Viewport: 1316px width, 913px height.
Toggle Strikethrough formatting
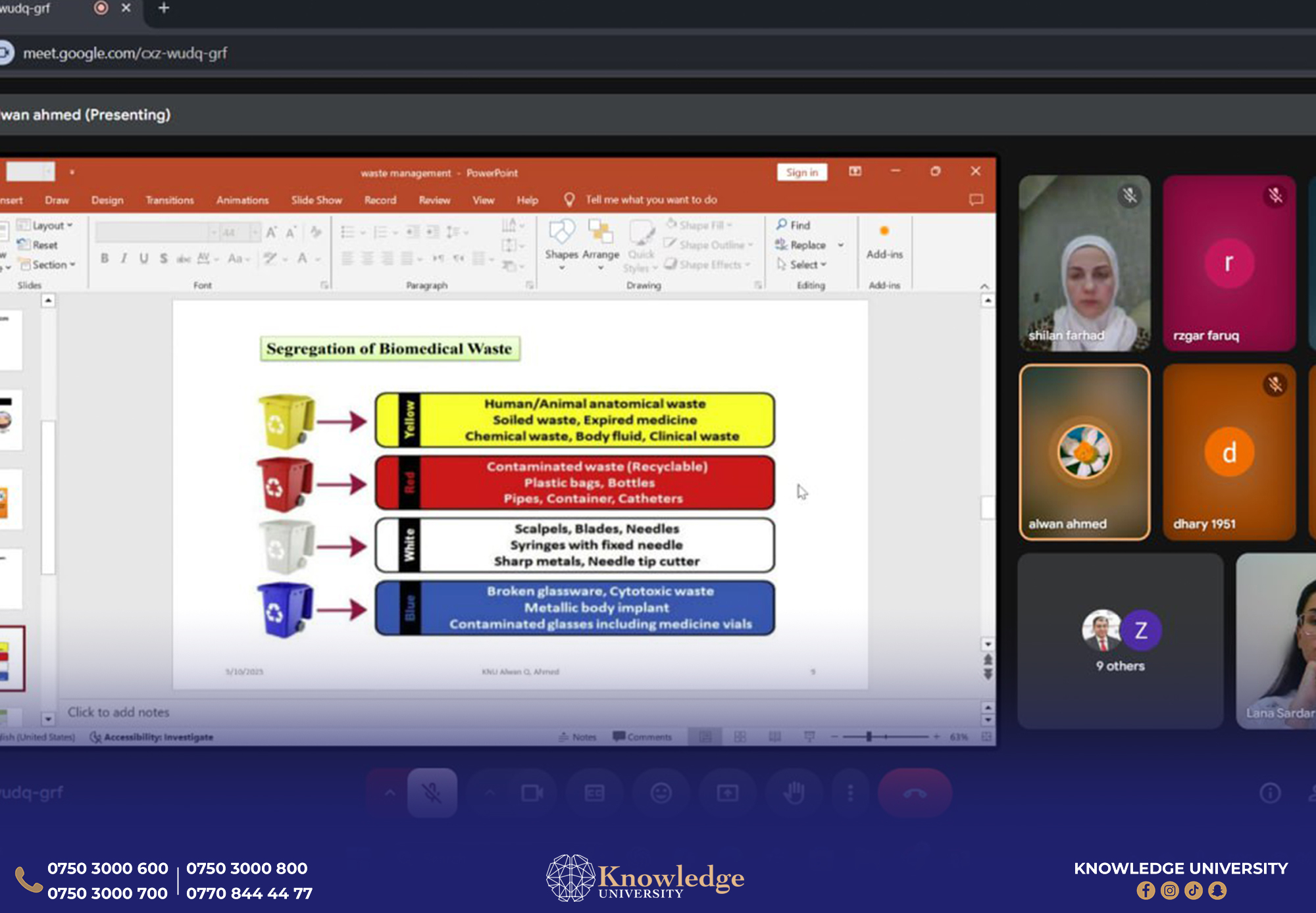[184, 259]
